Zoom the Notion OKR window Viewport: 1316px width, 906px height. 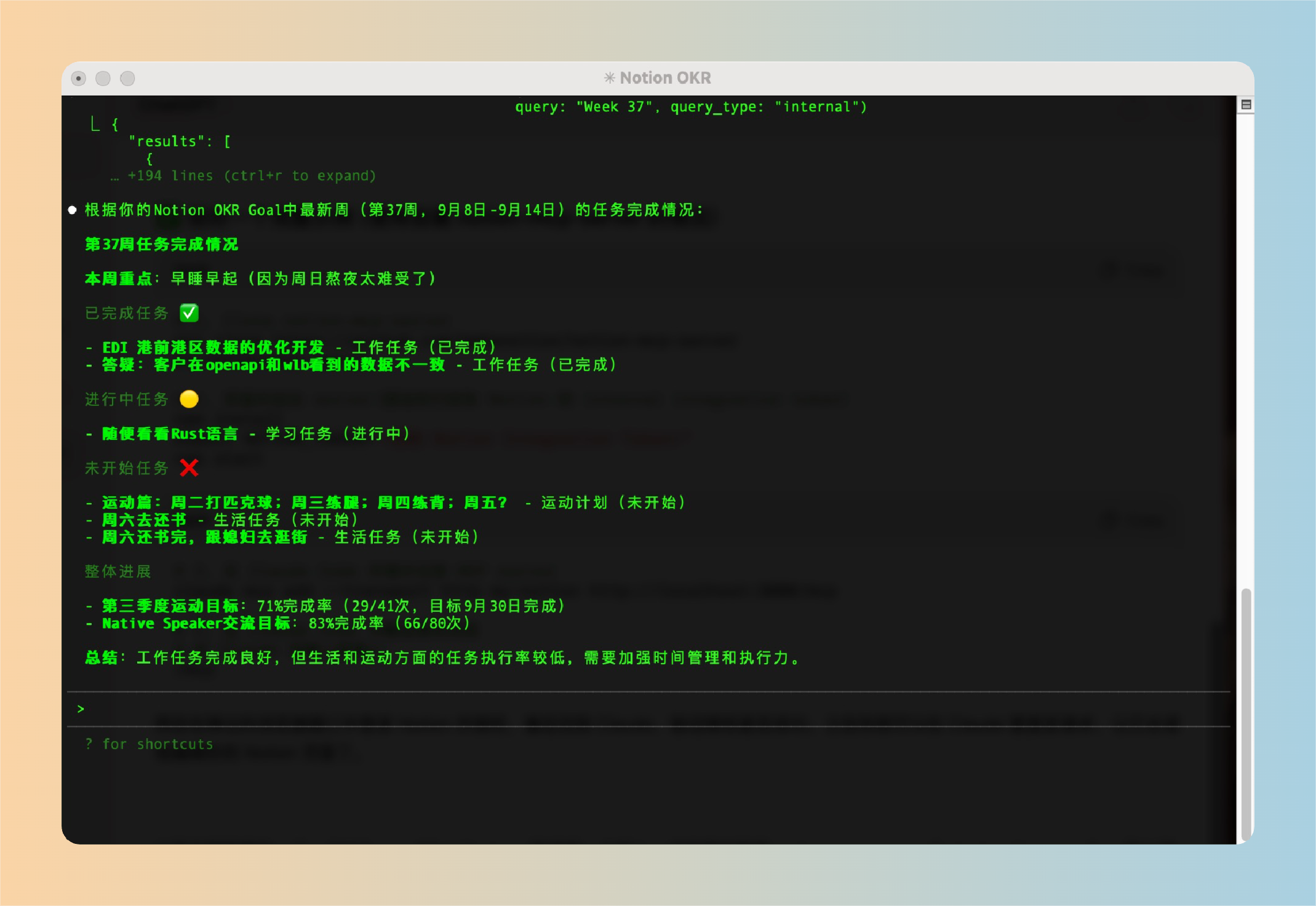pyautogui.click(x=127, y=79)
